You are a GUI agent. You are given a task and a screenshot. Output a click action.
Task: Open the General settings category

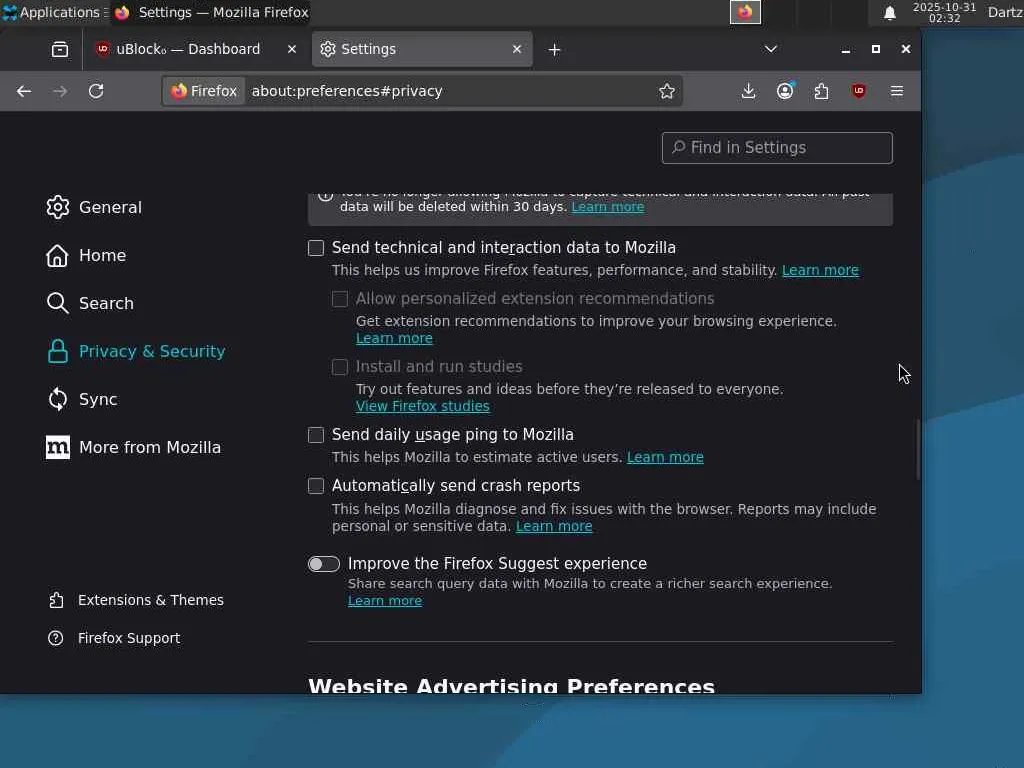pyautogui.click(x=110, y=207)
